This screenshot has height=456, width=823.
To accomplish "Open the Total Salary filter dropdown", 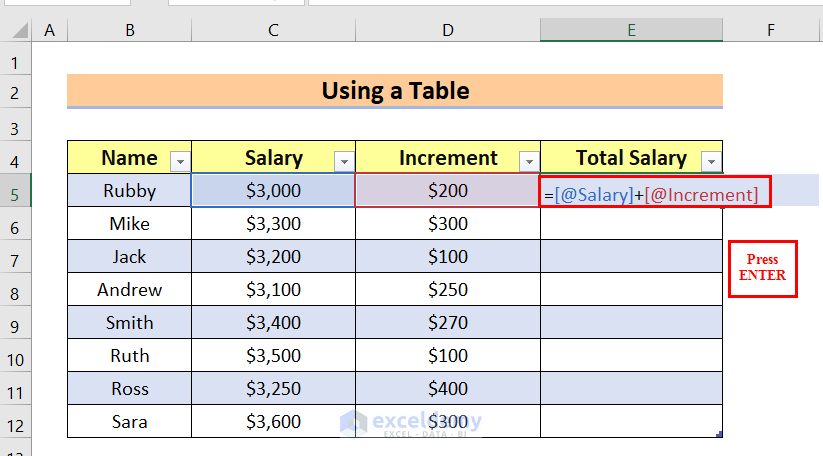I will point(711,160).
